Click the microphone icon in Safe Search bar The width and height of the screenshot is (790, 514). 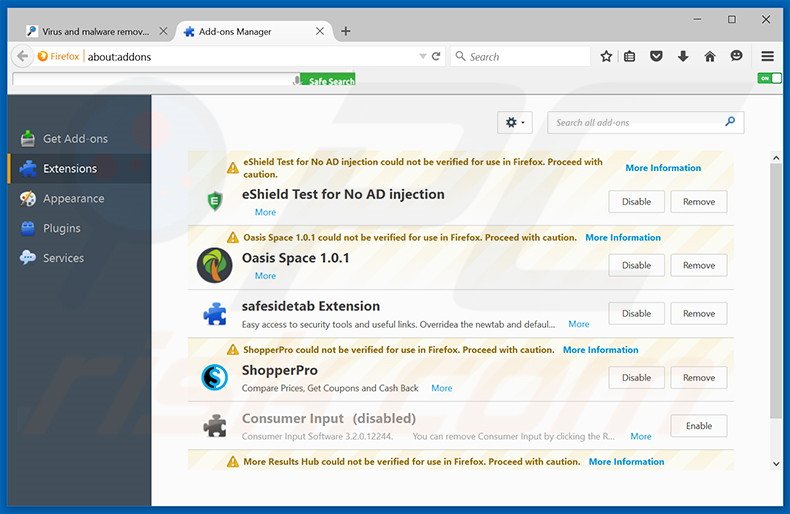click(x=296, y=80)
